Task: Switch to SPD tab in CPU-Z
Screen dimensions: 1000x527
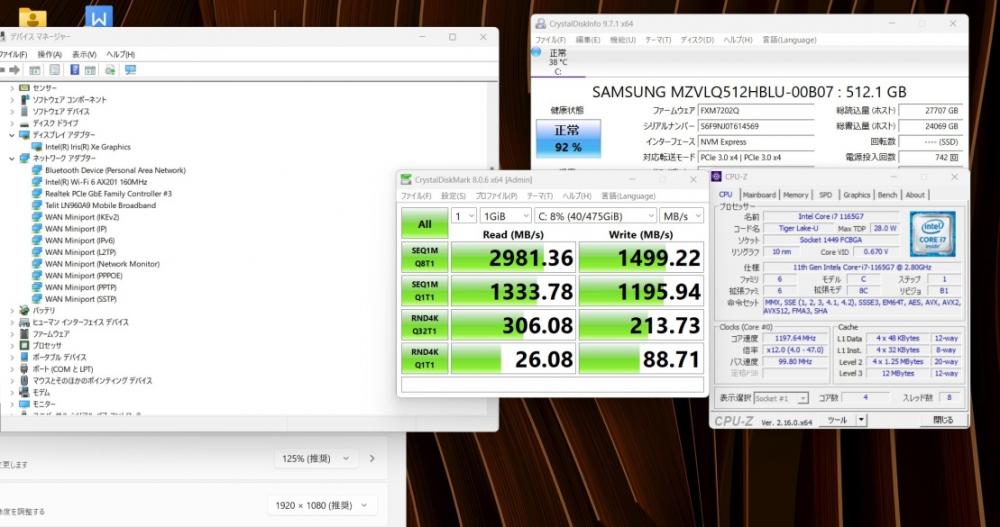Action: 825,195
